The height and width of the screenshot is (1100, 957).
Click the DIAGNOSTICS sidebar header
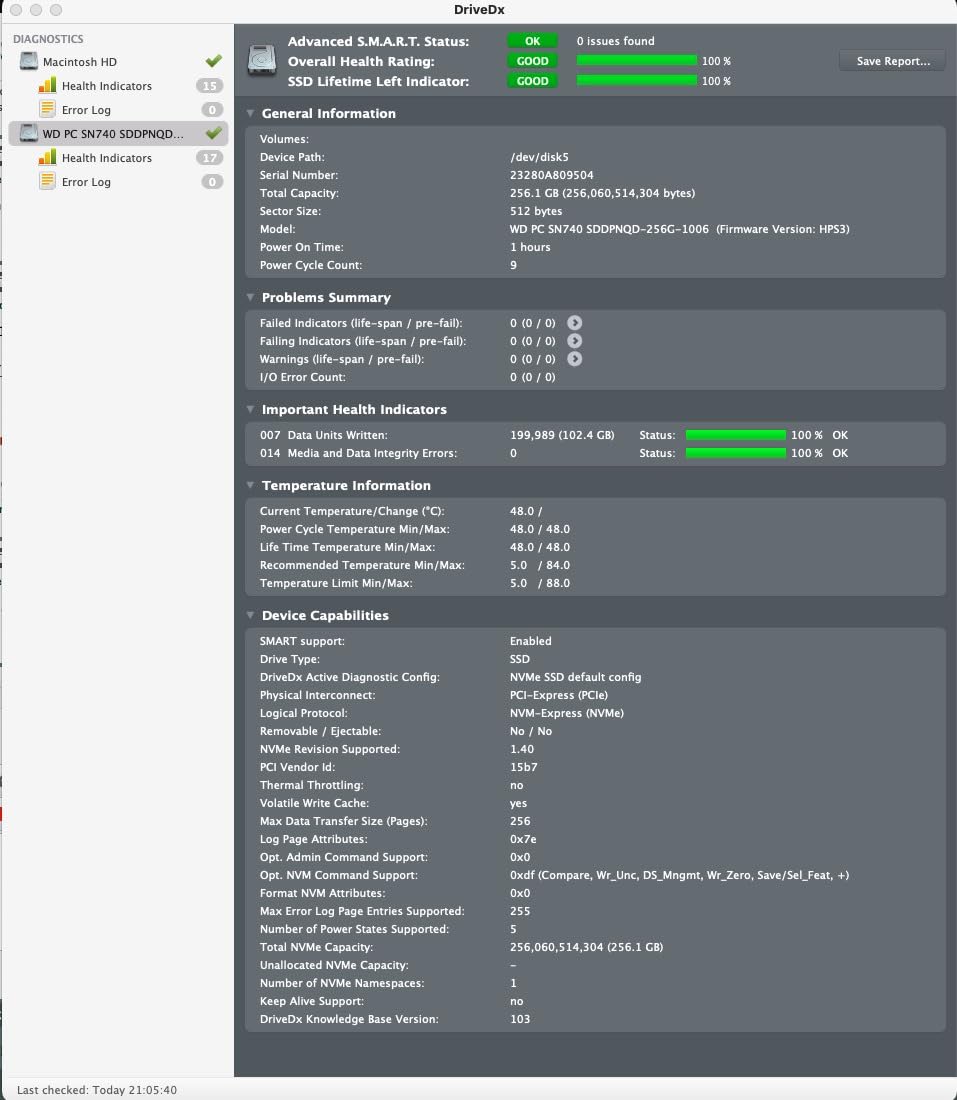[x=48, y=39]
